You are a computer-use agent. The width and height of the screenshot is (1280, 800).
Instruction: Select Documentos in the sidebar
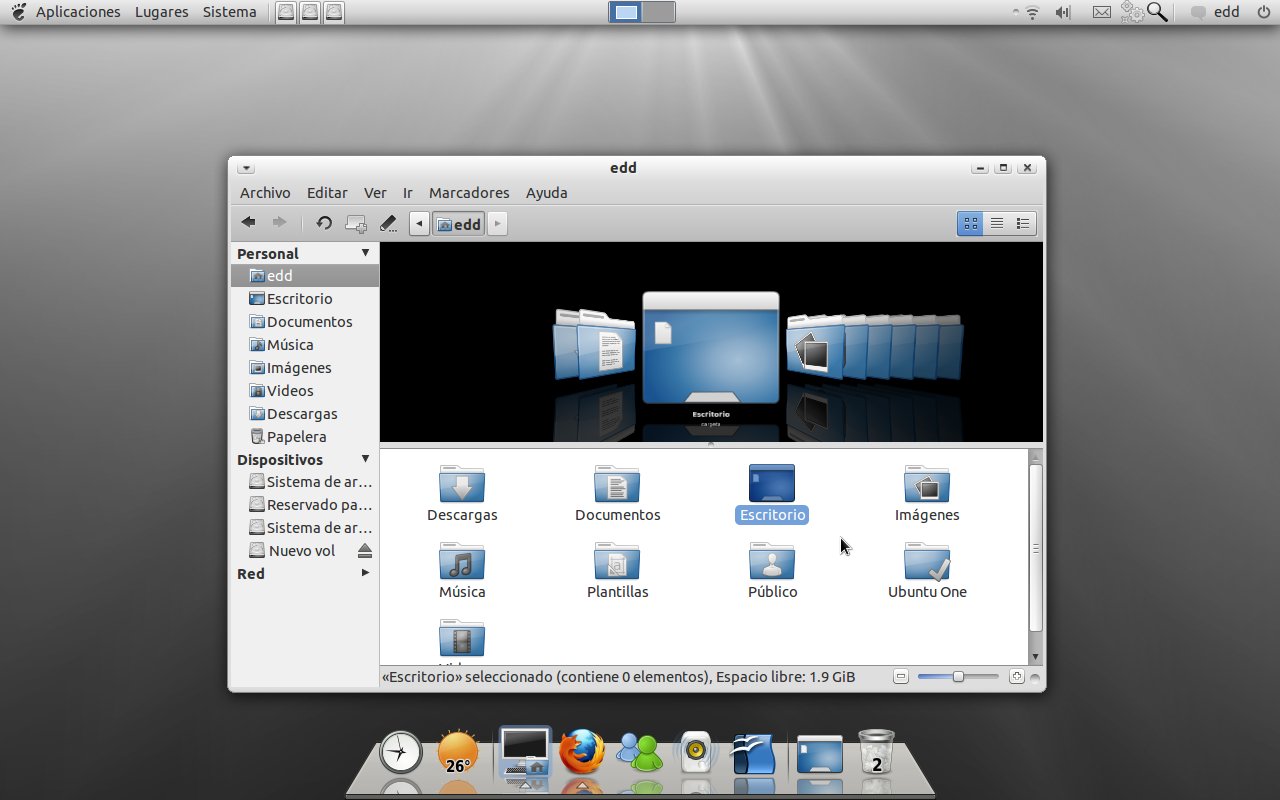click(x=305, y=322)
